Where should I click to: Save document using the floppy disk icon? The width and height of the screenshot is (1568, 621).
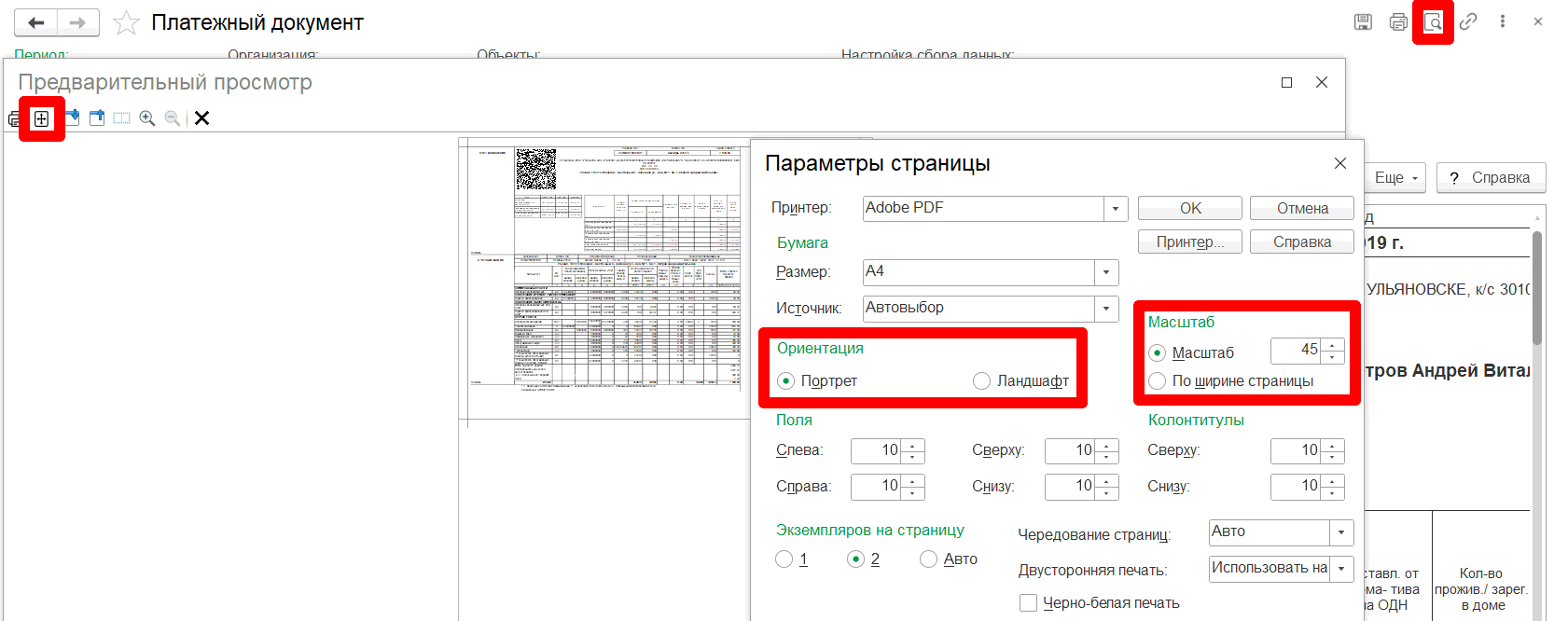1363,22
